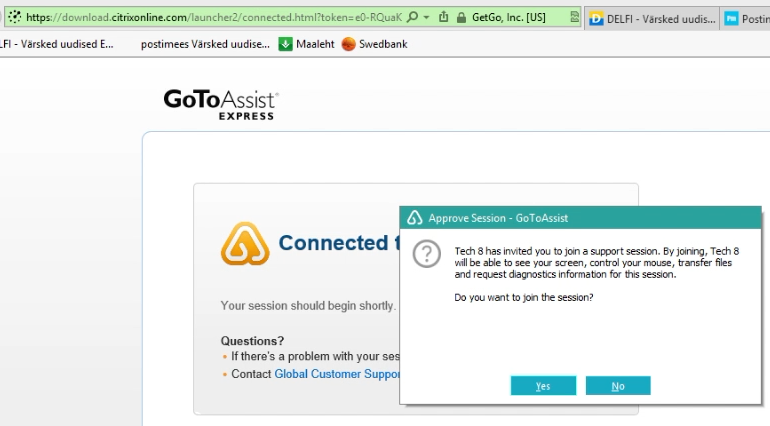The image size is (770, 426).
Task: Open the DELFI Värsked uudised bookmark
Action: coord(56,44)
